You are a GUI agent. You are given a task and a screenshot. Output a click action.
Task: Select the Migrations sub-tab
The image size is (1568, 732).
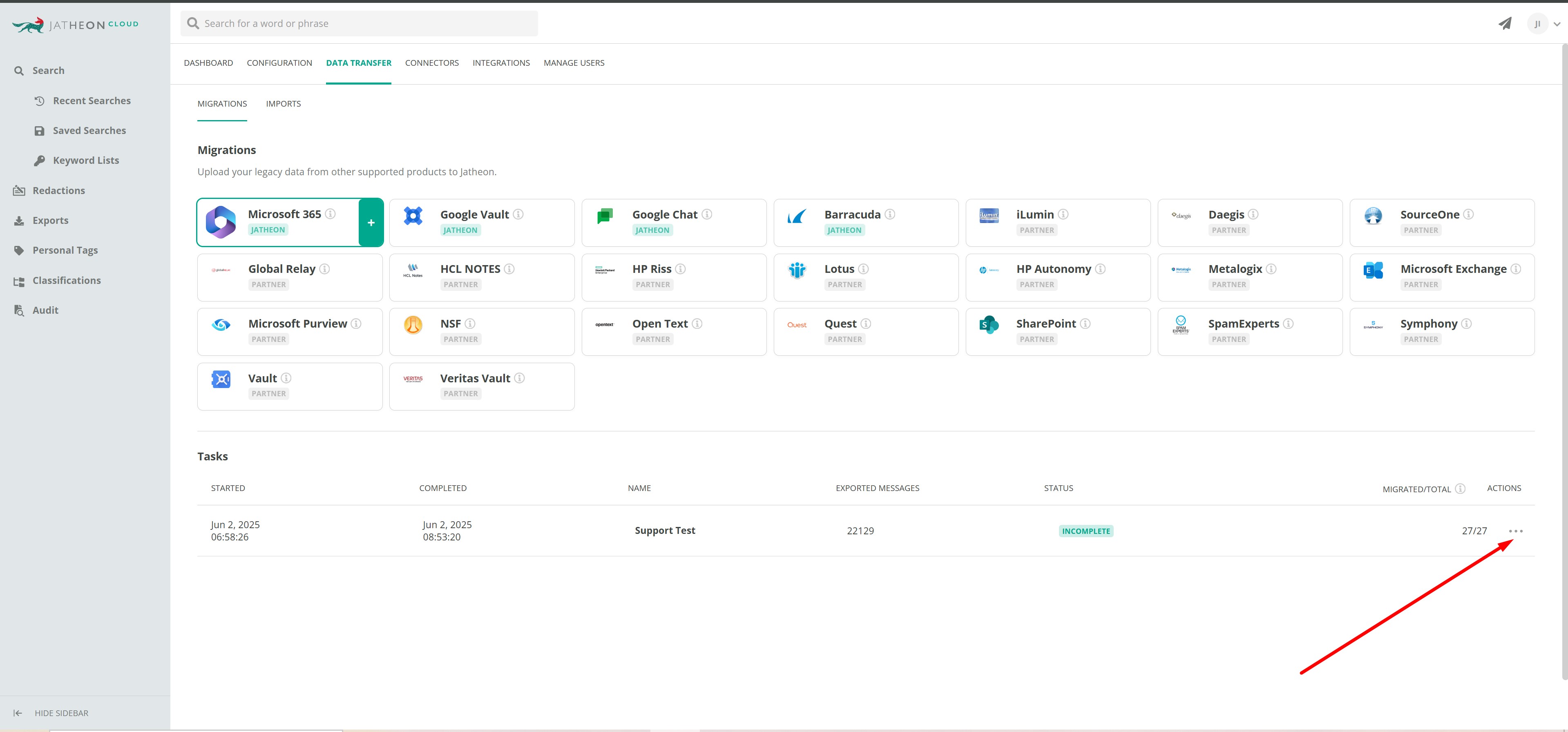222,103
